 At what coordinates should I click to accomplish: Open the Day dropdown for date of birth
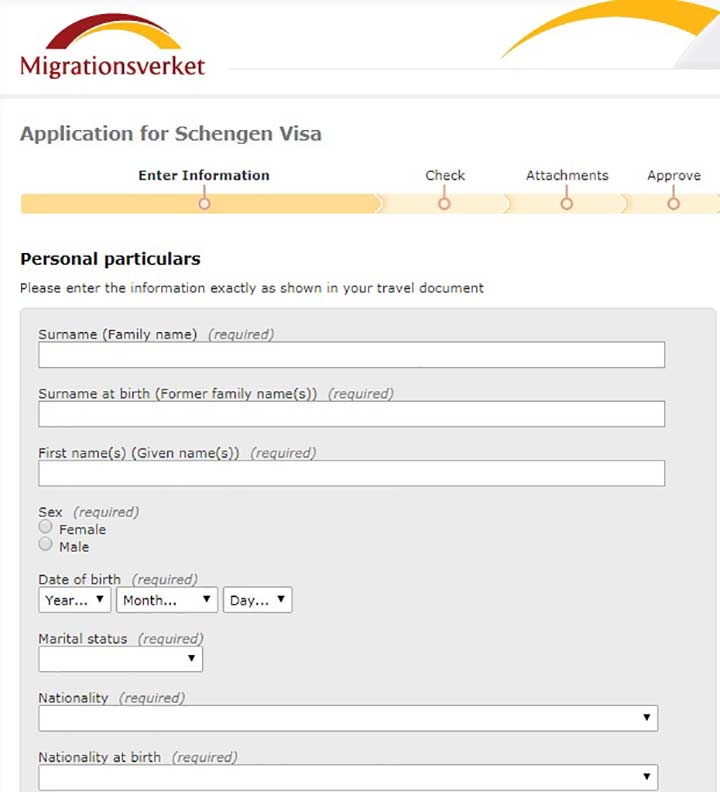tap(258, 600)
